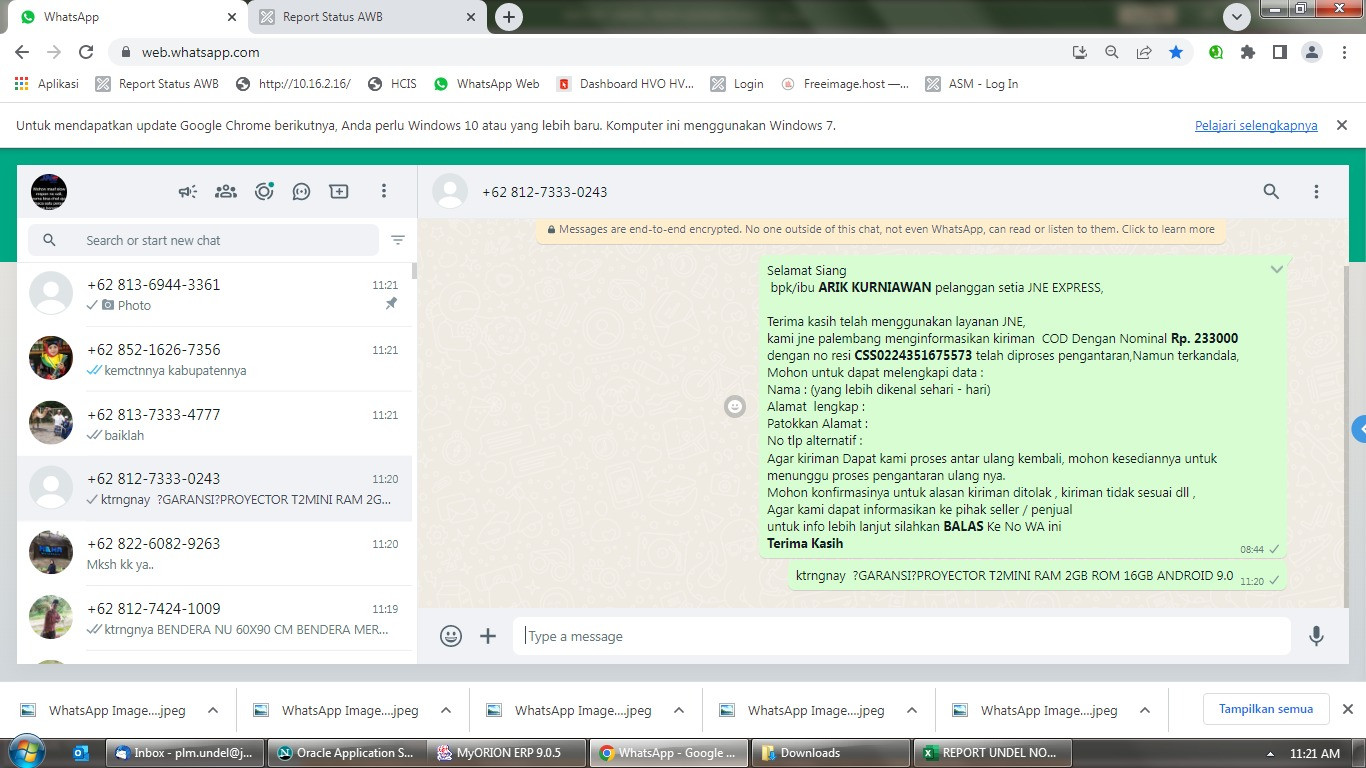Screen dimensions: 1366x768
Task: Open message options chevron on green bubble
Action: [1277, 270]
